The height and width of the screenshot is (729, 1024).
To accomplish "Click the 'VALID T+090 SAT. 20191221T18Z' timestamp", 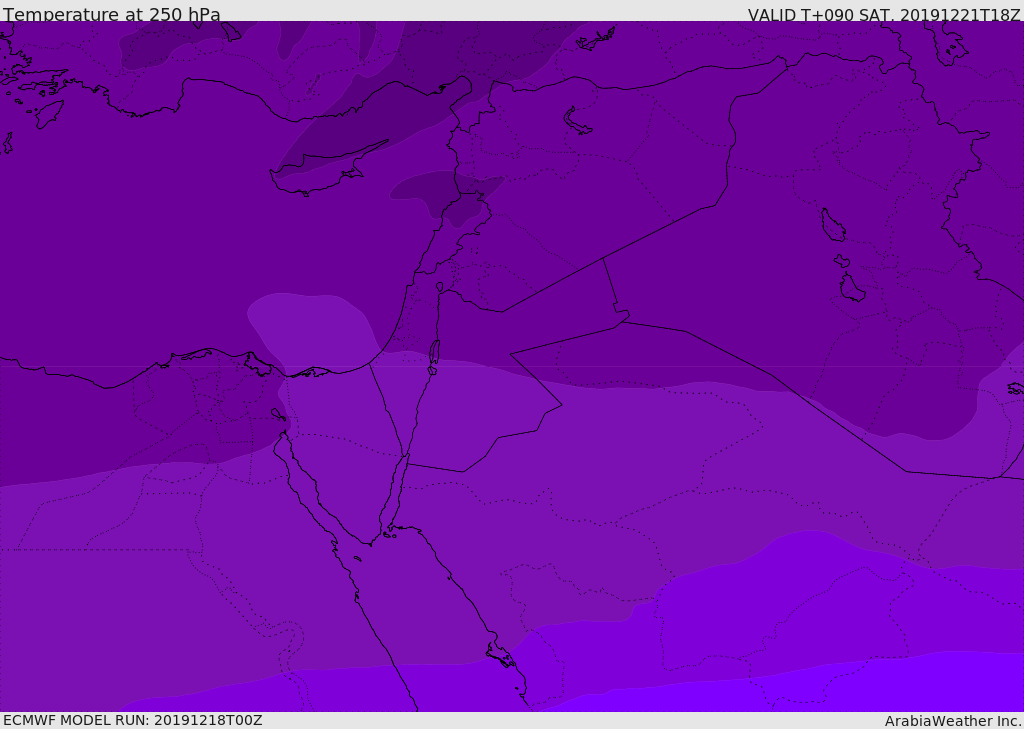I will click(884, 15).
